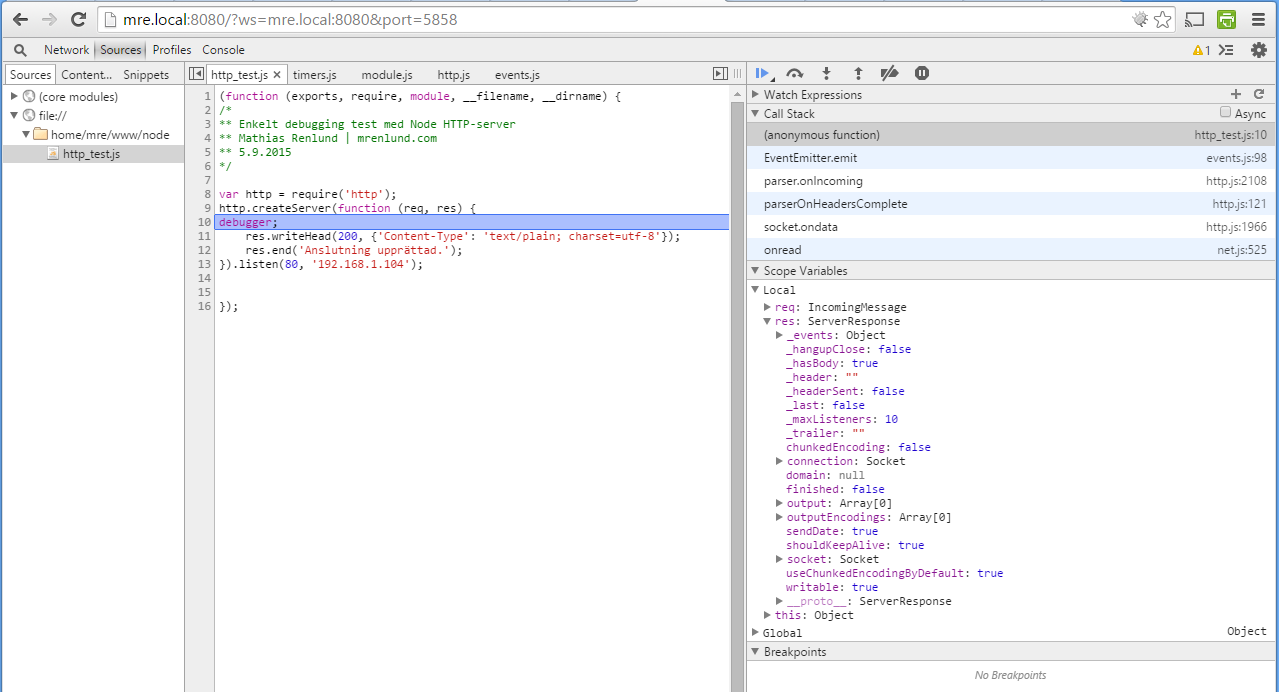Image resolution: width=1279 pixels, height=692 pixels.
Task: Expand the (core modules) tree node
Action: pos(14,97)
